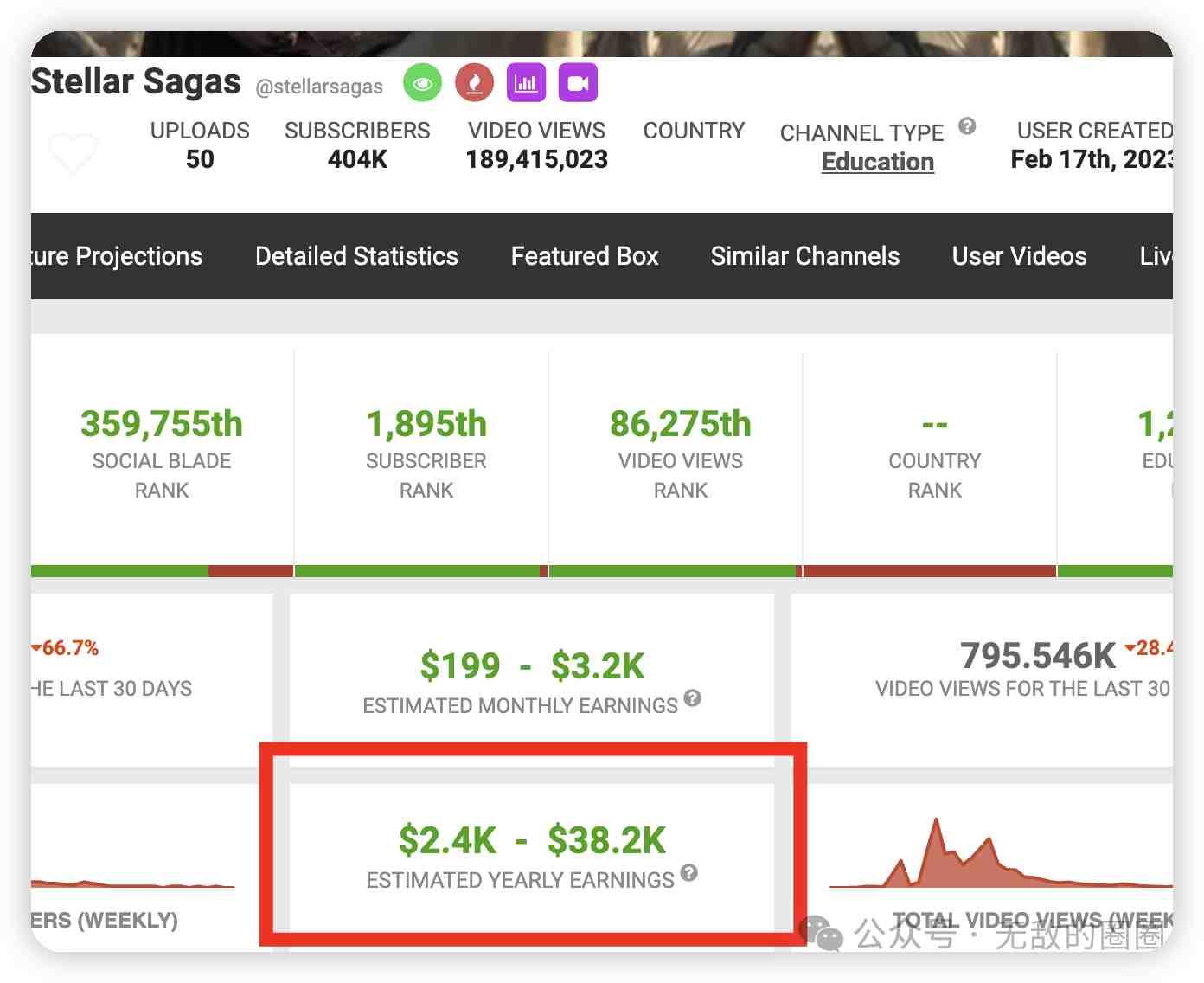Open the Education channel type link
Viewport: 1204px width, 983px height.
coord(877,162)
